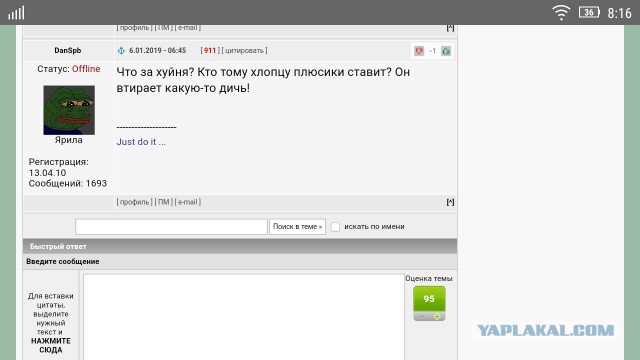
Task: Click the 'Поиск в теме »' button
Action: [298, 227]
